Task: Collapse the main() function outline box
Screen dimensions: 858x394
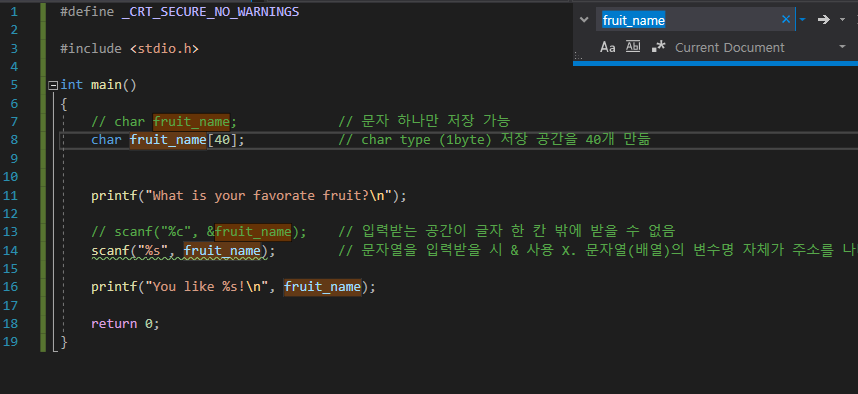Action: (53, 85)
